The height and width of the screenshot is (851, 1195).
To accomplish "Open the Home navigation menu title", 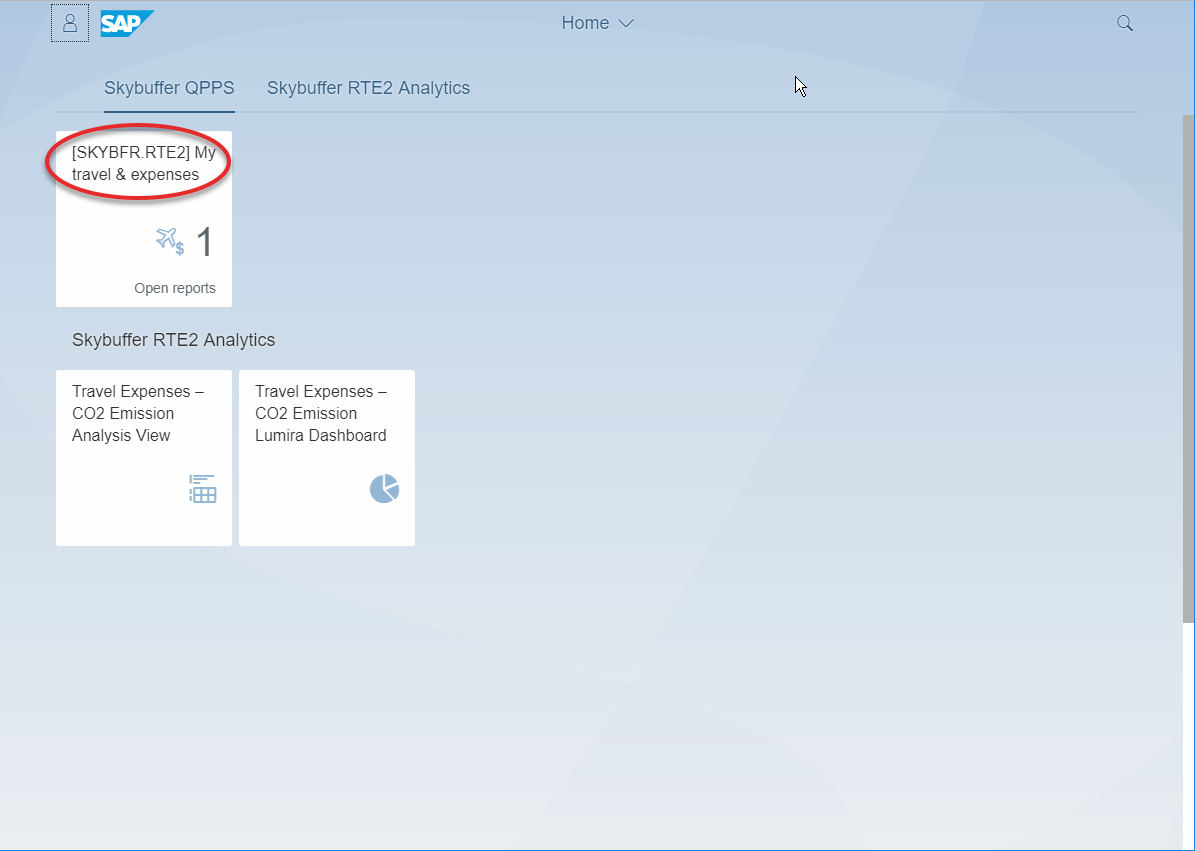I will [x=585, y=23].
